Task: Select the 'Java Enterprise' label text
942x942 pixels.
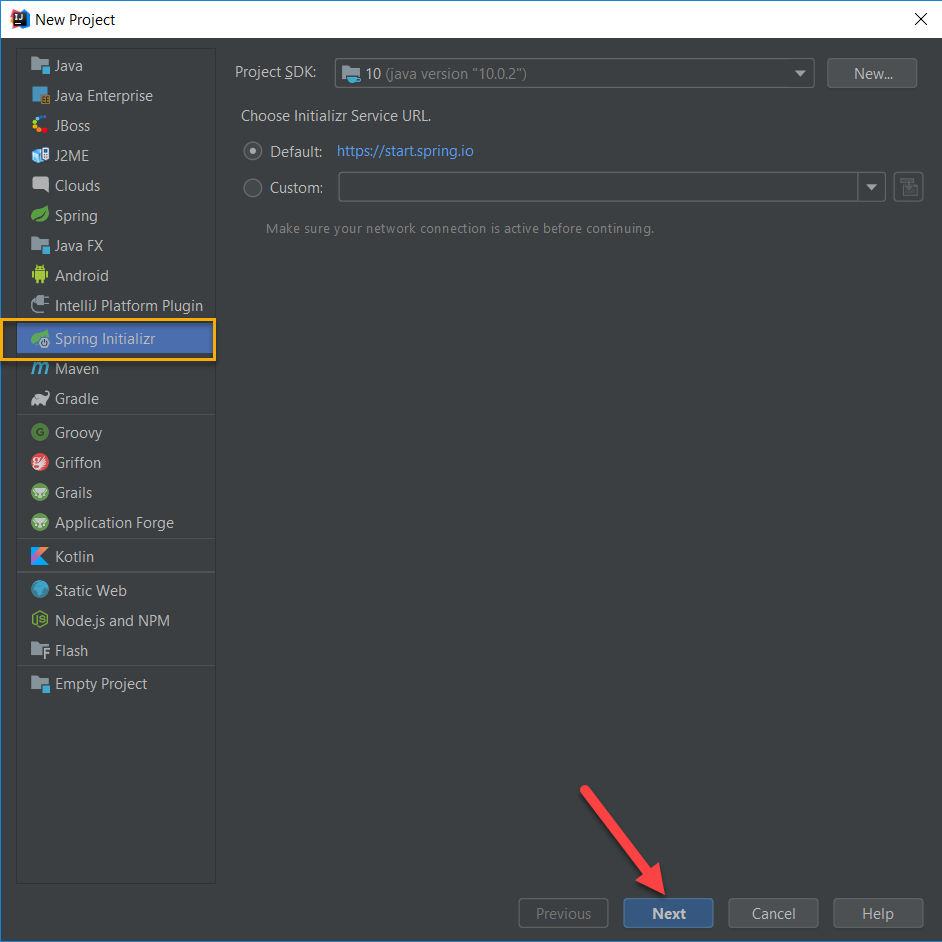Action: coord(104,96)
